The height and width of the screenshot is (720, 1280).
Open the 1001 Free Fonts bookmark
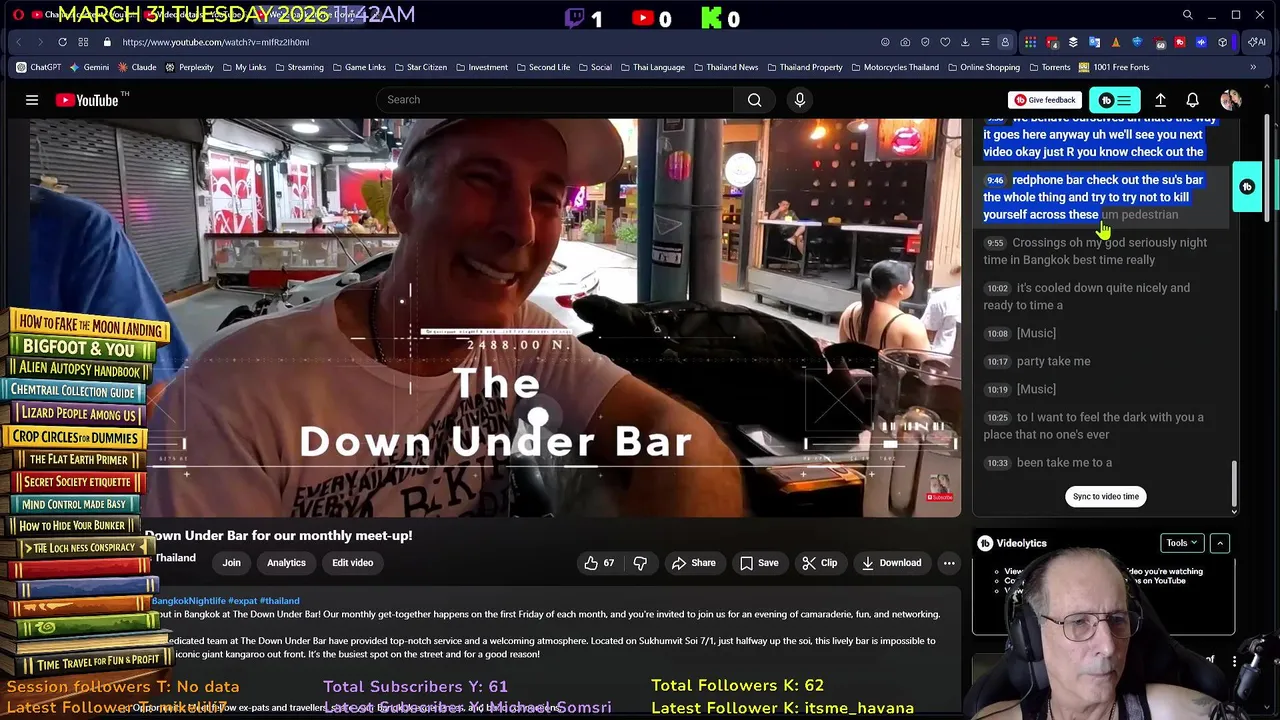click(1114, 67)
